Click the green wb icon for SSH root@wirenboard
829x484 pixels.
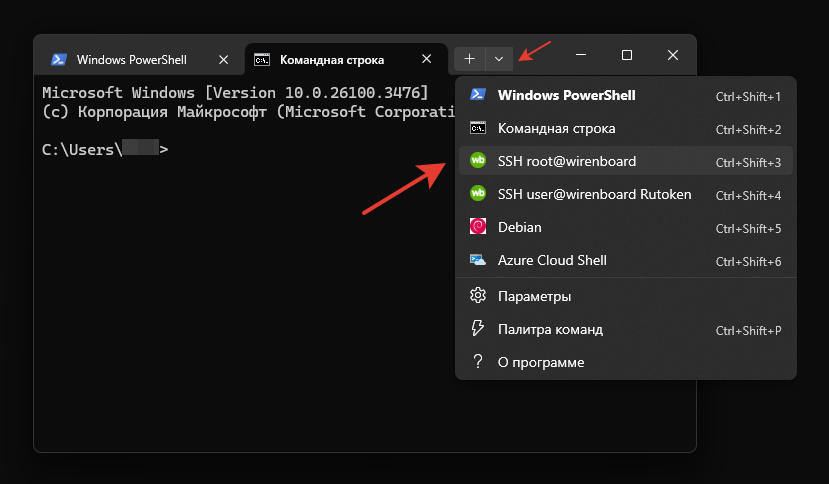pyautogui.click(x=478, y=160)
